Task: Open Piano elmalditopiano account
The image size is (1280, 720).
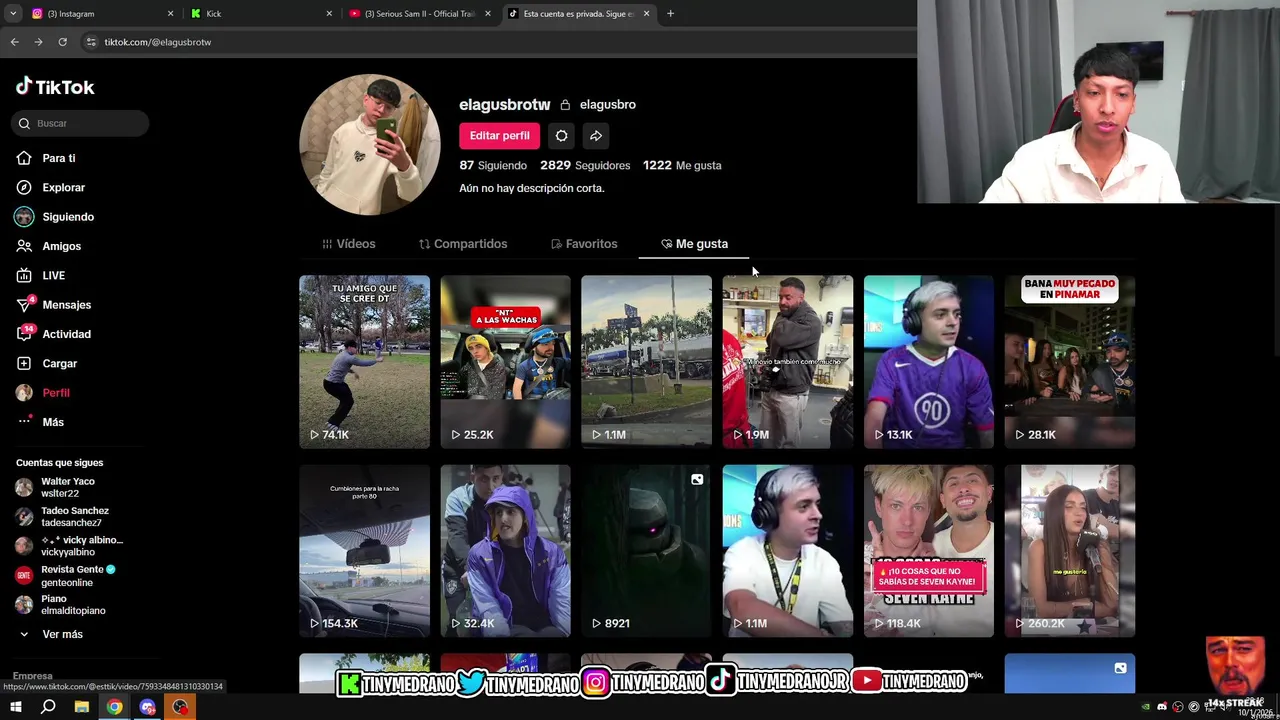Action: pos(71,604)
